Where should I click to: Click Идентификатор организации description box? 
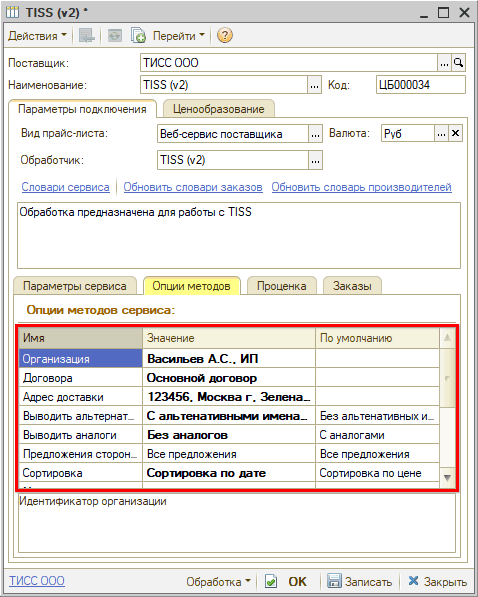[x=237, y=523]
